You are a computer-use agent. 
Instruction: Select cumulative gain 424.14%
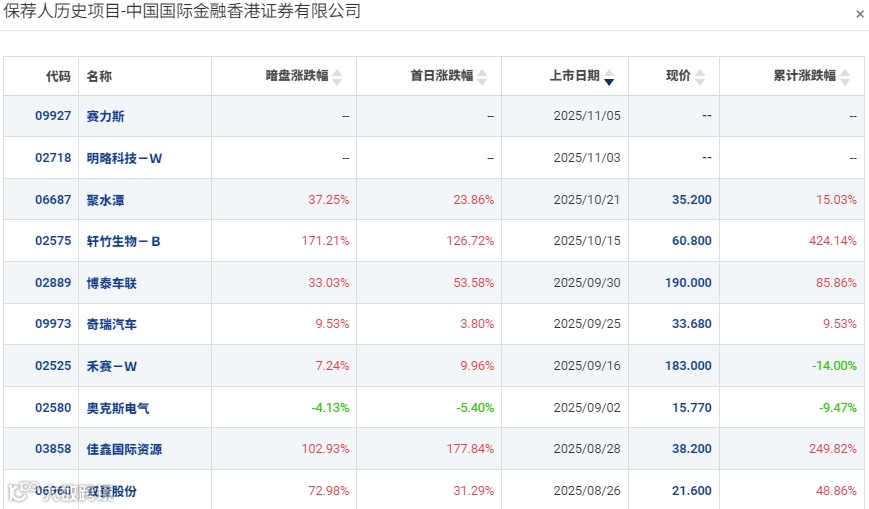[832, 241]
